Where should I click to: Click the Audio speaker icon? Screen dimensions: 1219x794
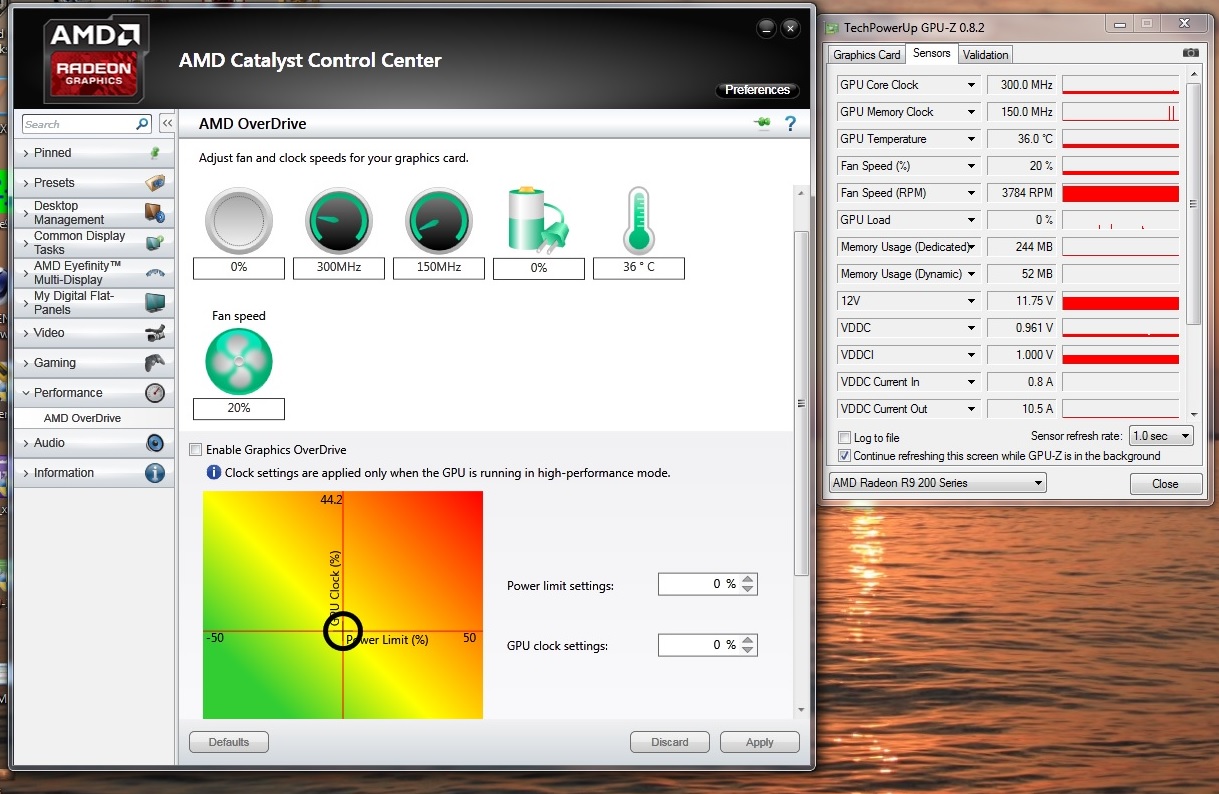pos(154,443)
